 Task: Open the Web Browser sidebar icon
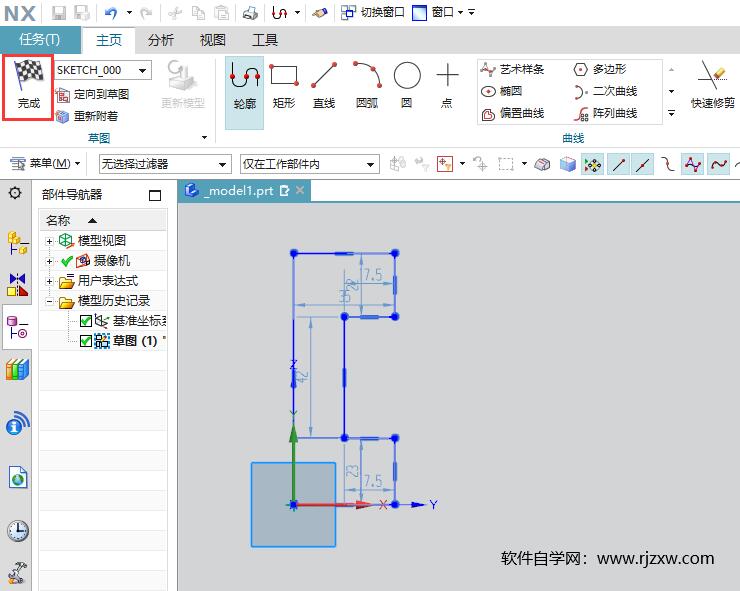17,477
